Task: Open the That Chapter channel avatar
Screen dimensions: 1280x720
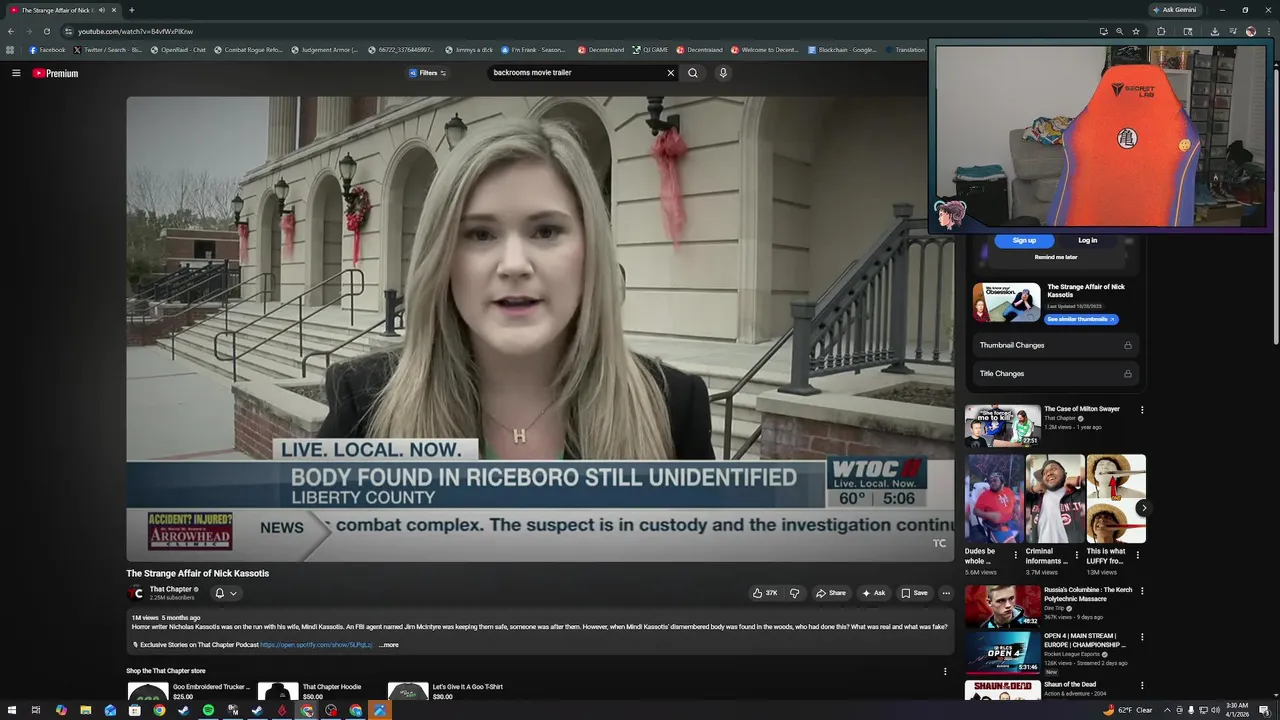Action: [137, 593]
